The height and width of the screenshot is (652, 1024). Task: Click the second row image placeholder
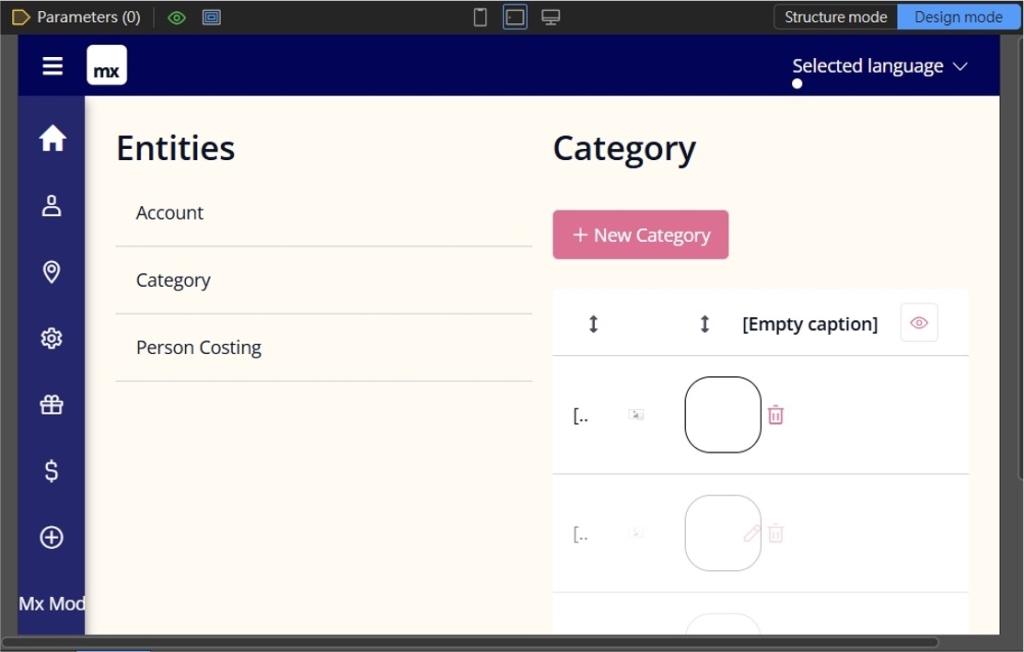tap(636, 534)
